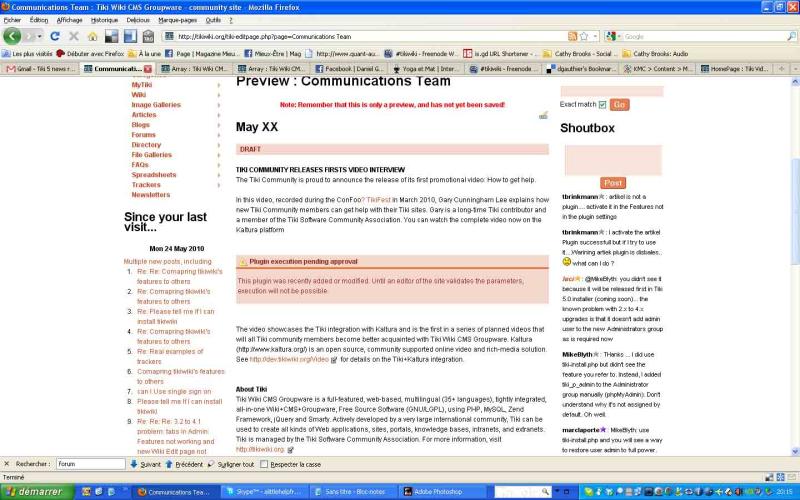Click Surligner tout highlight button
This screenshot has height=500, width=800.
tap(231, 464)
